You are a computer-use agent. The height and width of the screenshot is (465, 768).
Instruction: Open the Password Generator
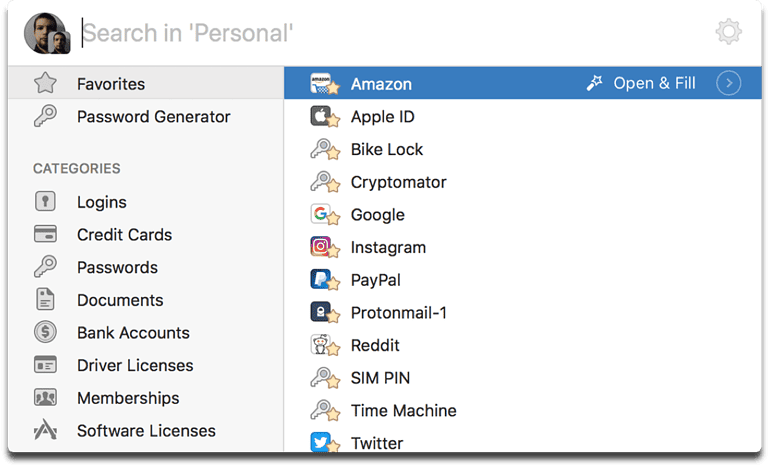153,117
